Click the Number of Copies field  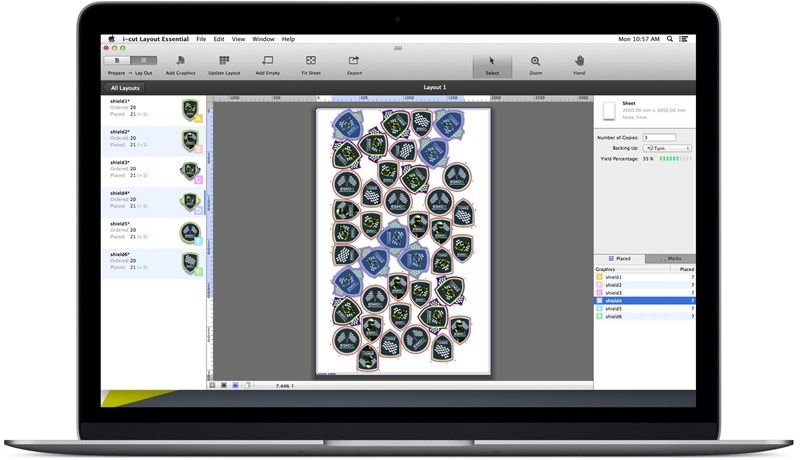(659, 137)
